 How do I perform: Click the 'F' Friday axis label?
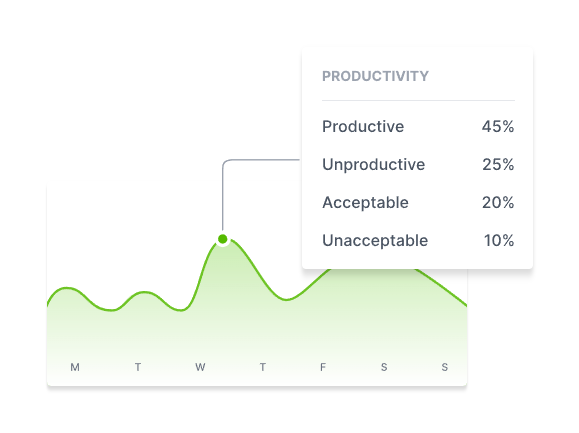pos(323,367)
